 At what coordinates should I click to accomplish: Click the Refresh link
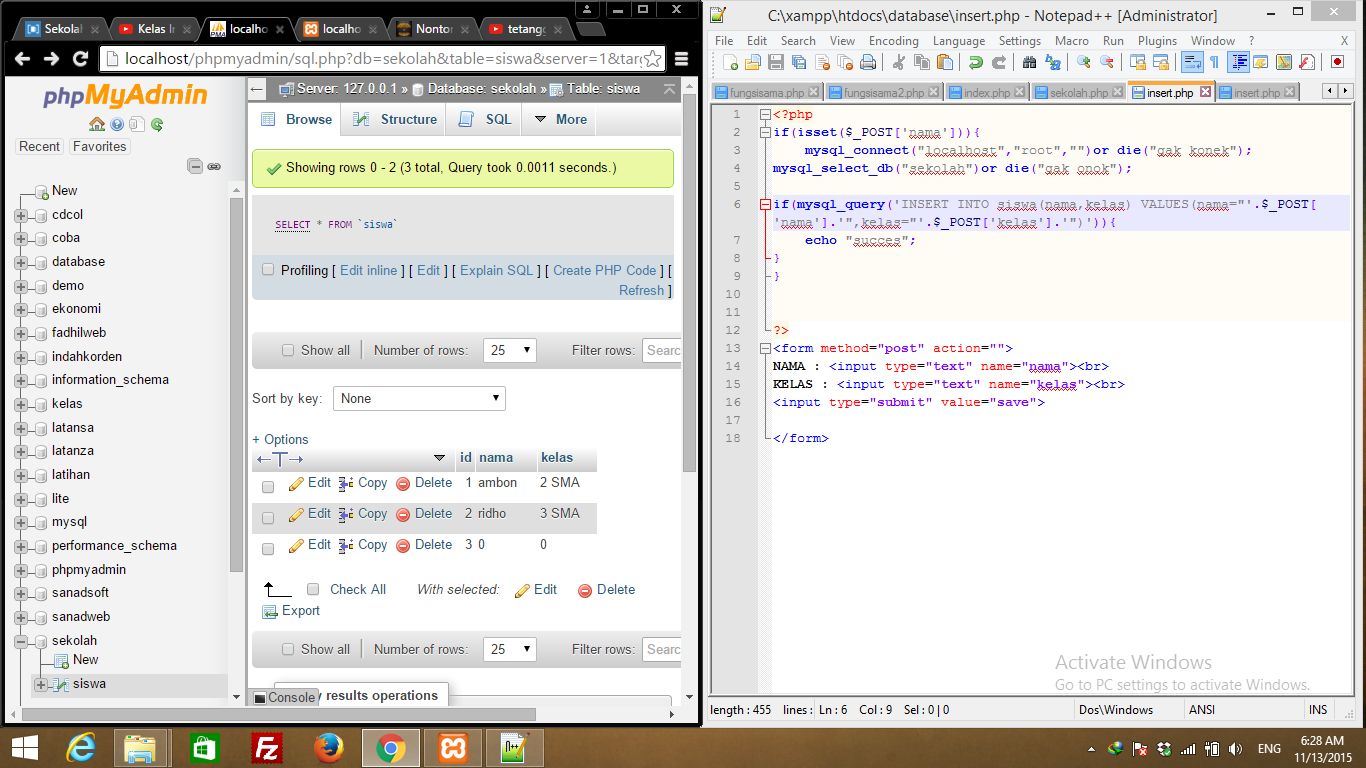[641, 290]
